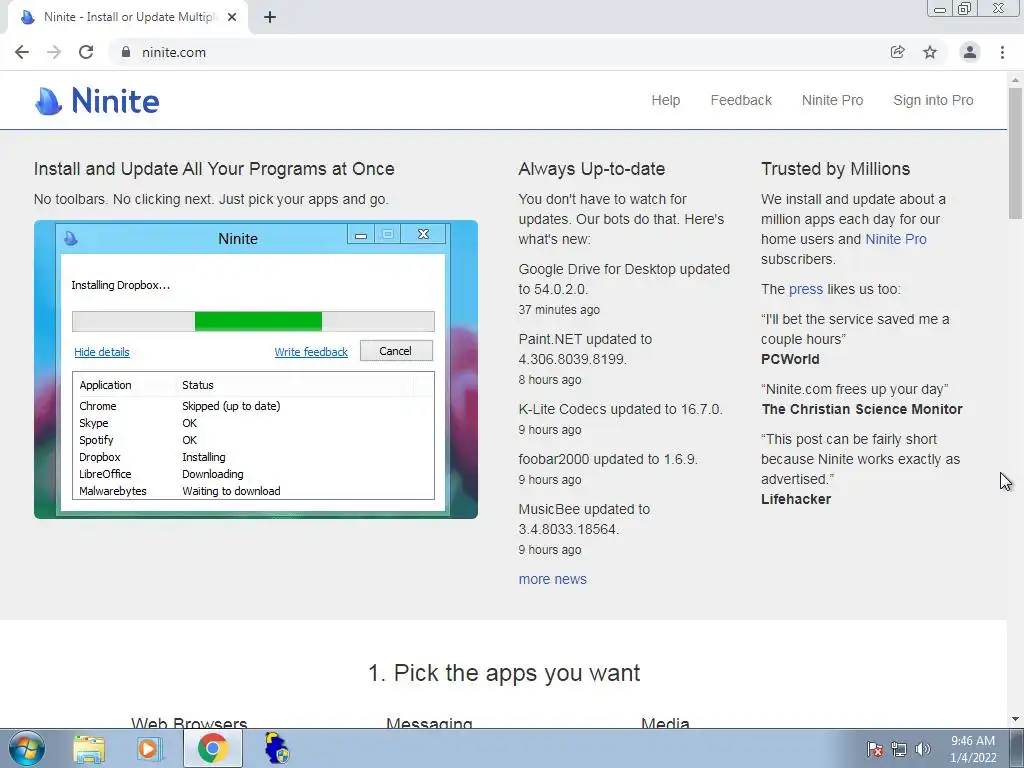1024x768 pixels.
Task: Click the scrollbar up arrow
Action: 1016,80
